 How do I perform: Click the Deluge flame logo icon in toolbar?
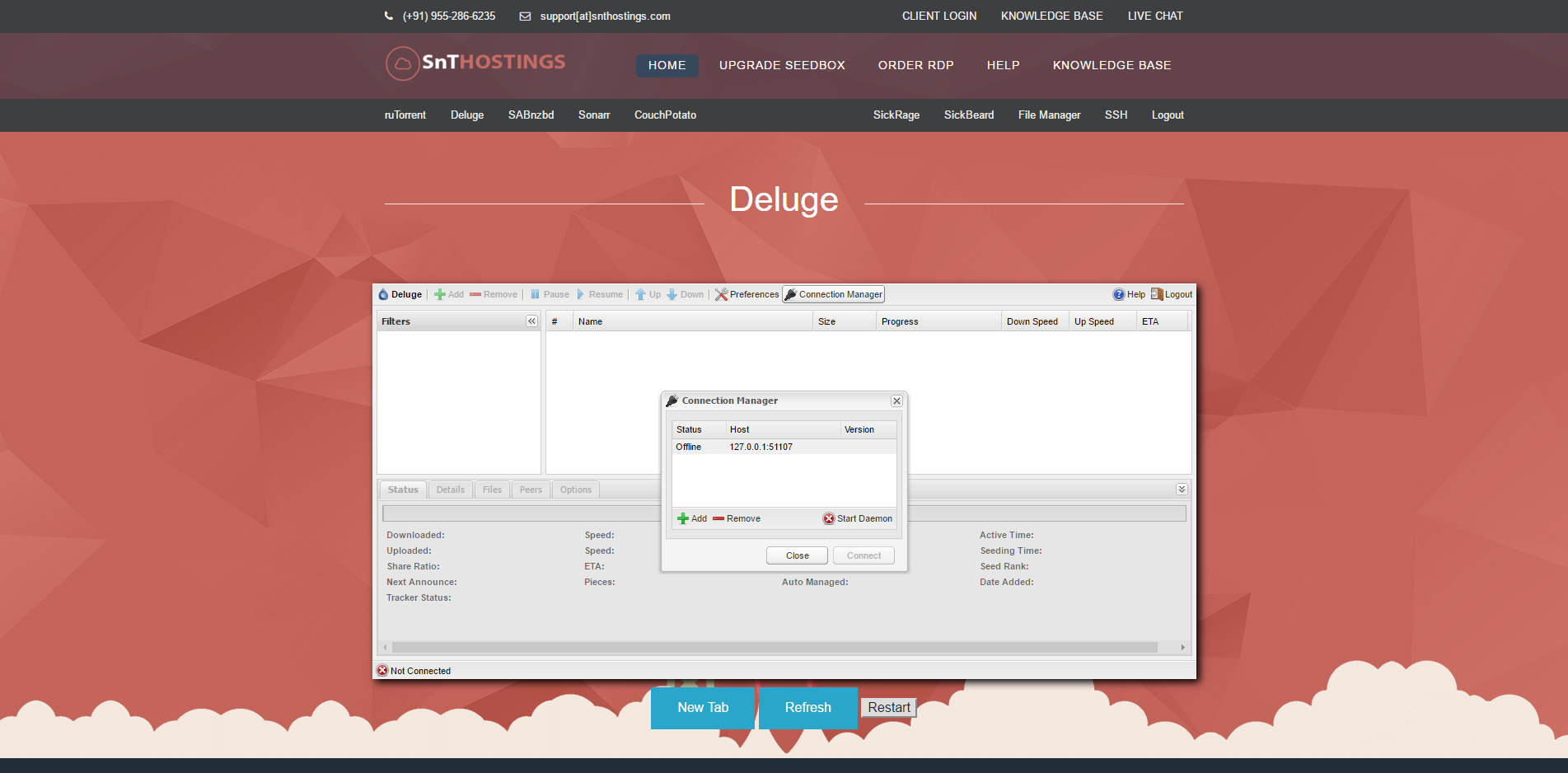click(383, 294)
